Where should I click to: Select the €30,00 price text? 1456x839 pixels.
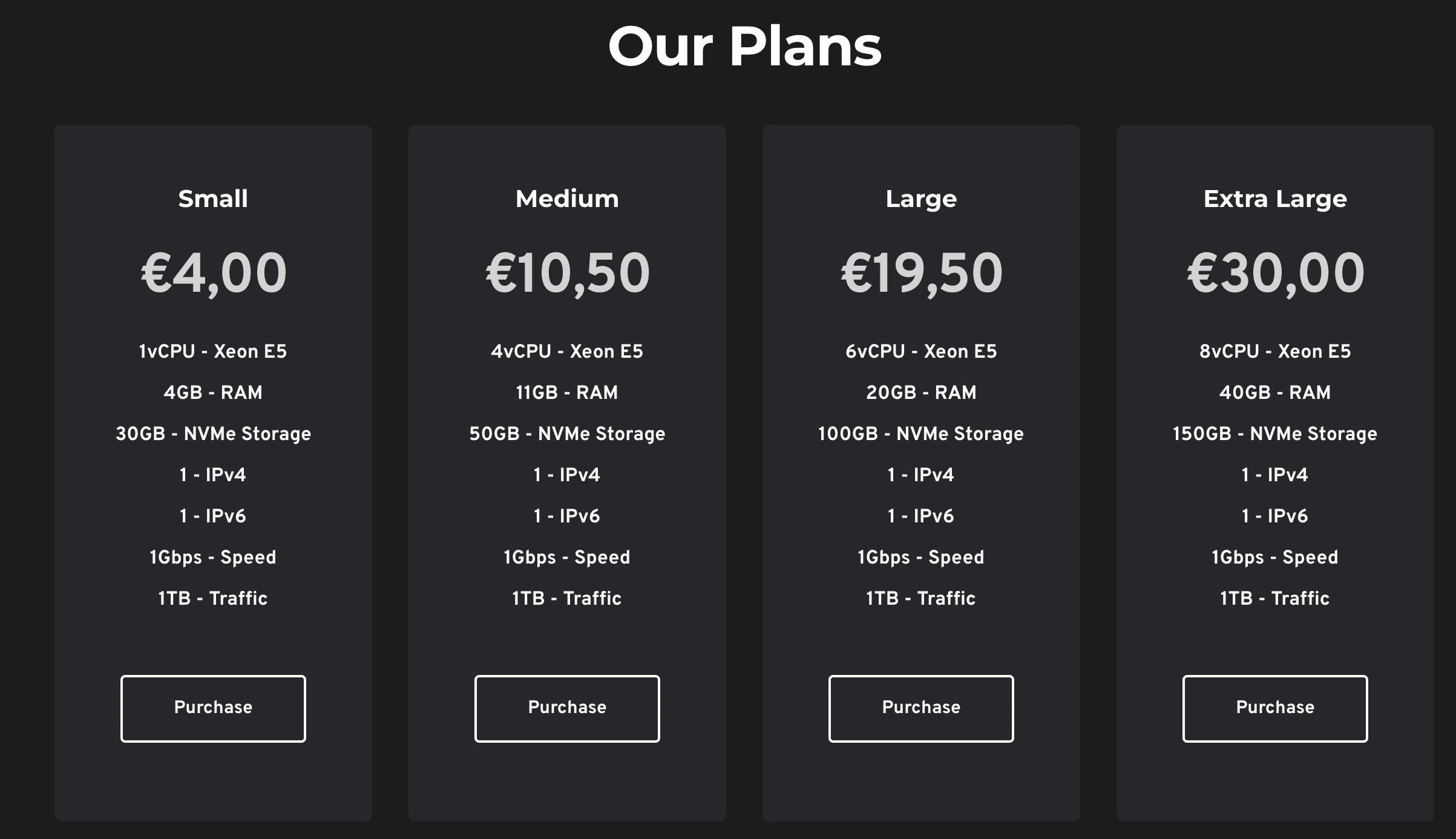coord(1276,274)
